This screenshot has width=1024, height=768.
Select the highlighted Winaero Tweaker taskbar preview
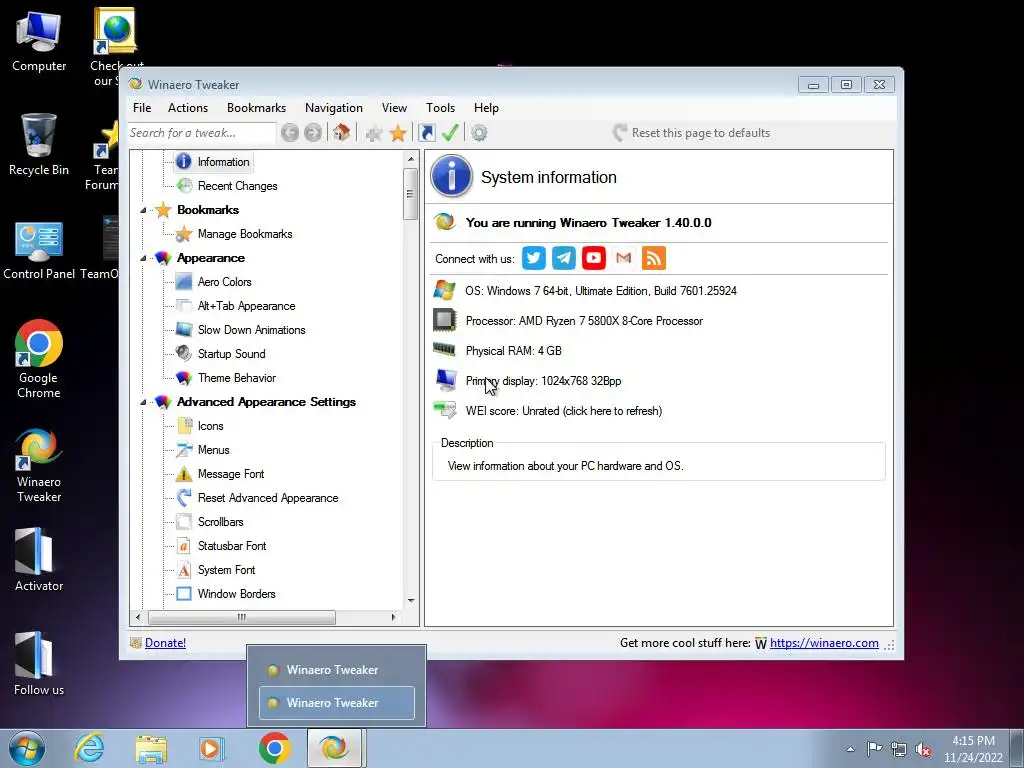pyautogui.click(x=337, y=703)
